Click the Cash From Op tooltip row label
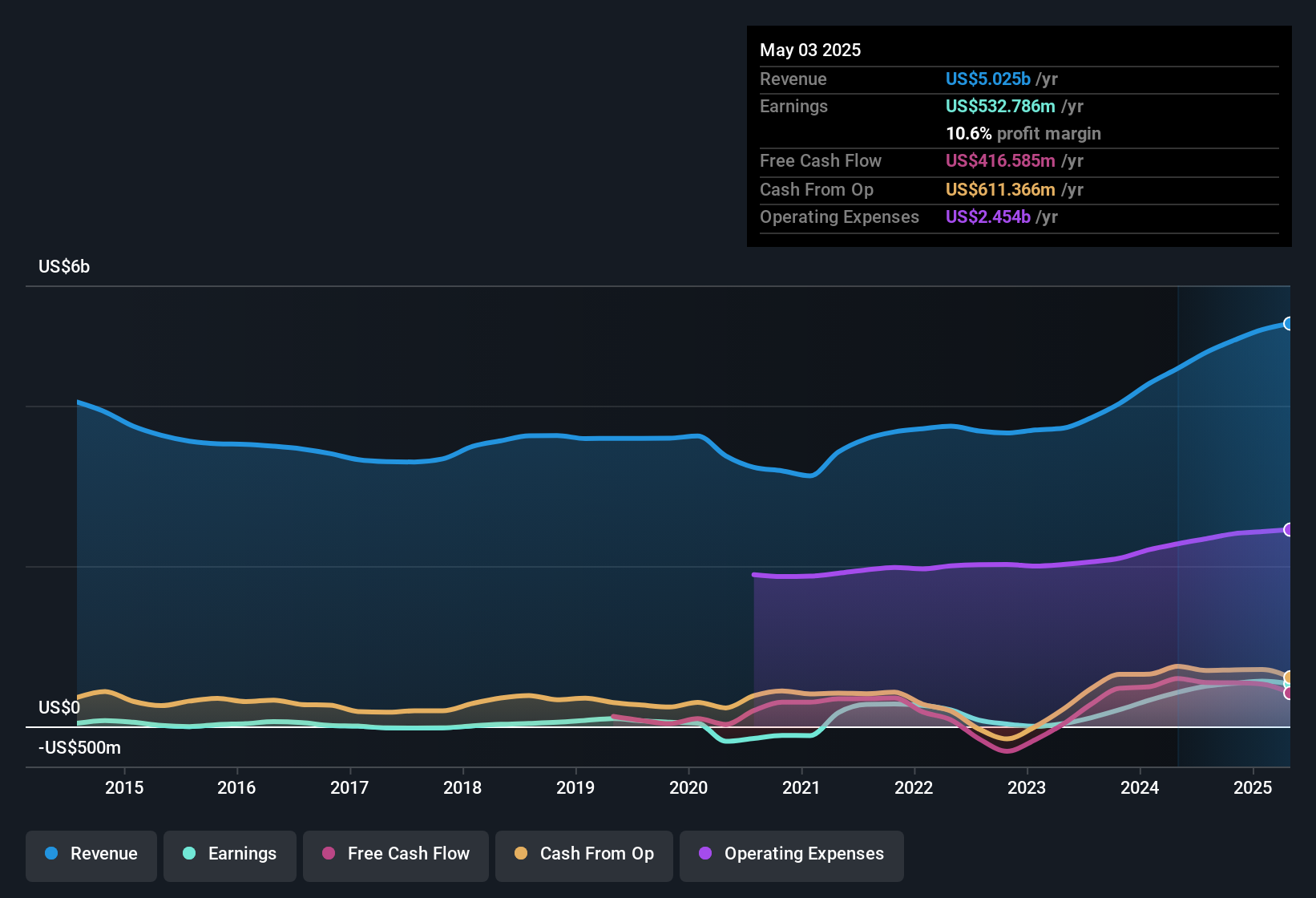 point(817,190)
